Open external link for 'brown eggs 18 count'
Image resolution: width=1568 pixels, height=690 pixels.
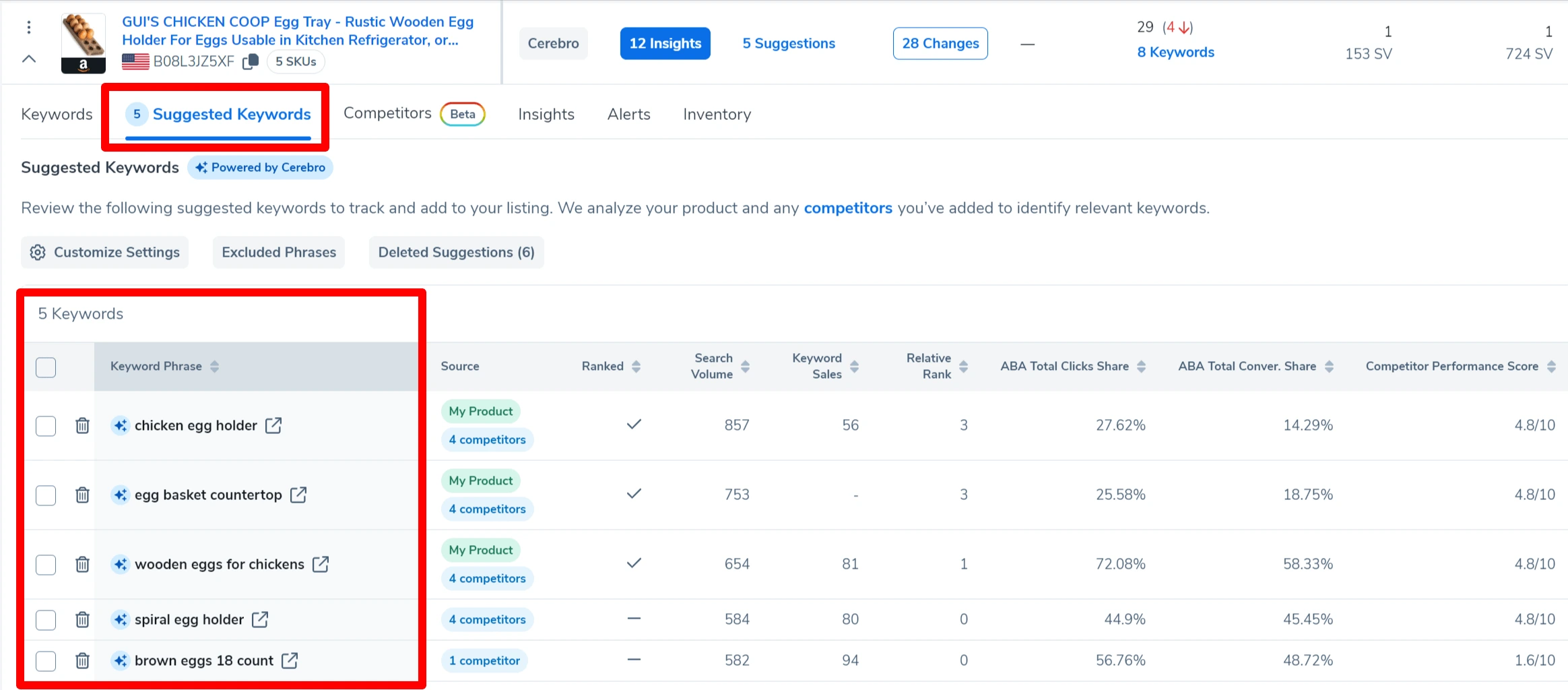tap(290, 661)
